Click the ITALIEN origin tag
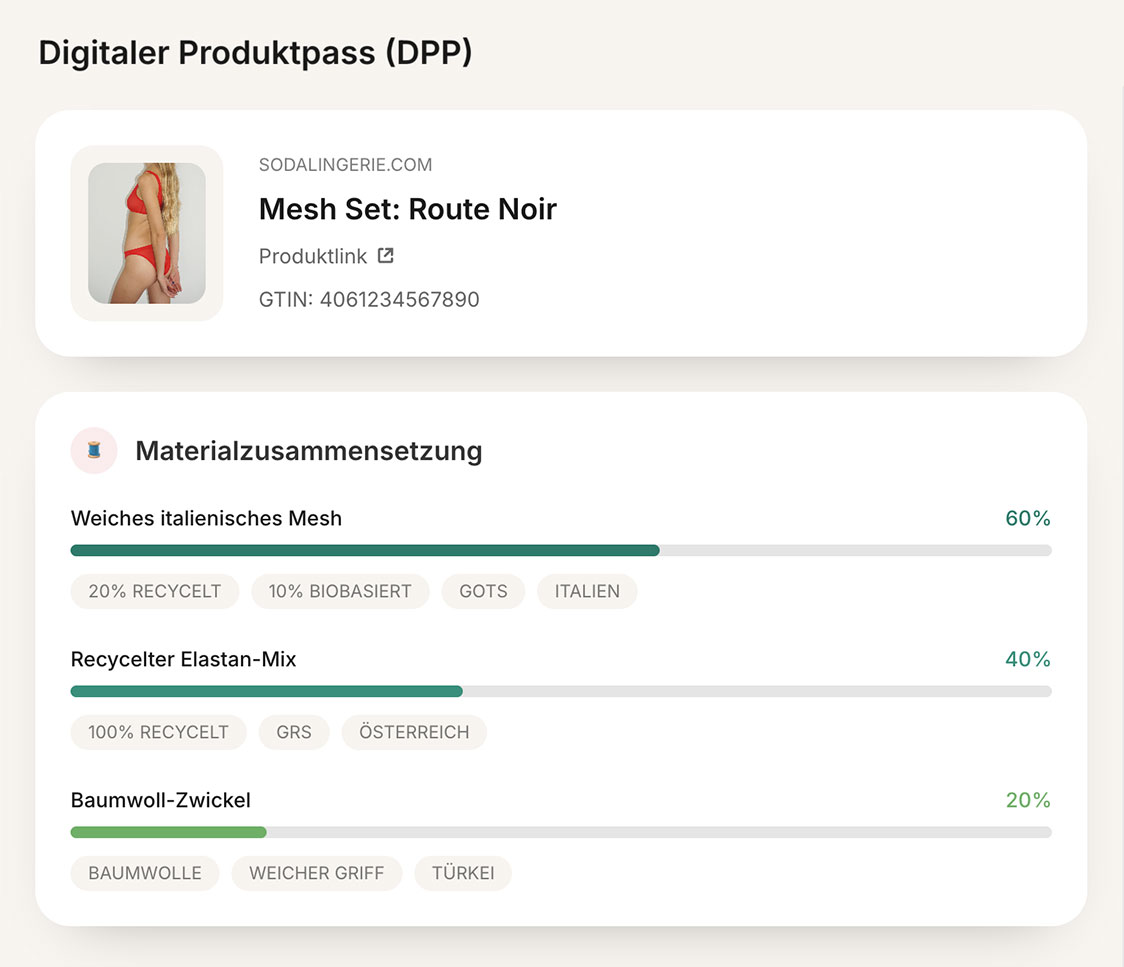Screen dimensions: 1124x967 click(x=587, y=591)
